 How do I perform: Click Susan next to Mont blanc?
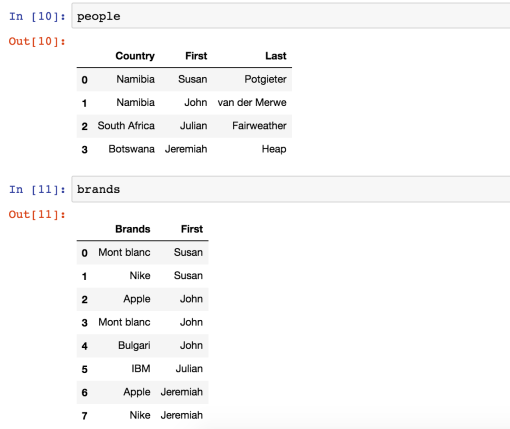click(188, 252)
